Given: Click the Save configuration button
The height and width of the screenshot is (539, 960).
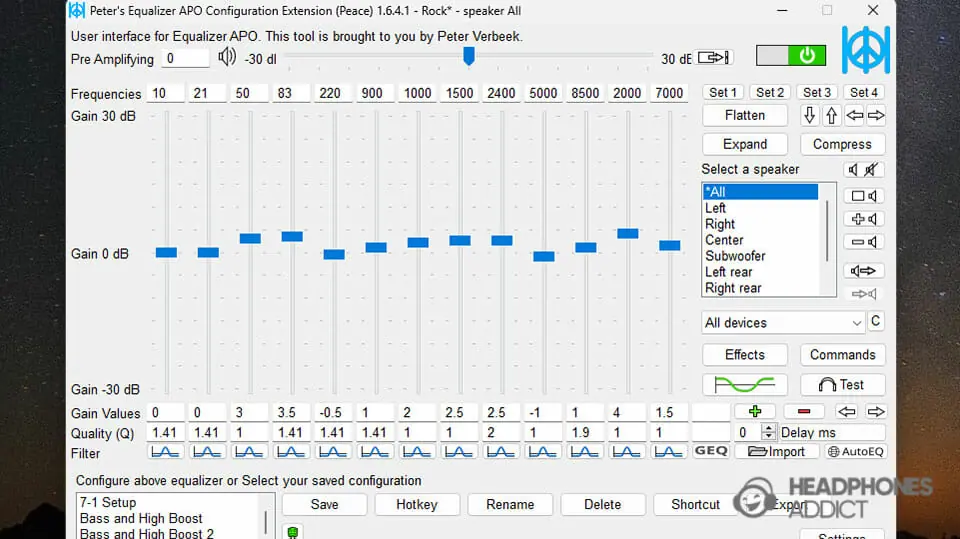Looking at the screenshot, I should coord(324,505).
